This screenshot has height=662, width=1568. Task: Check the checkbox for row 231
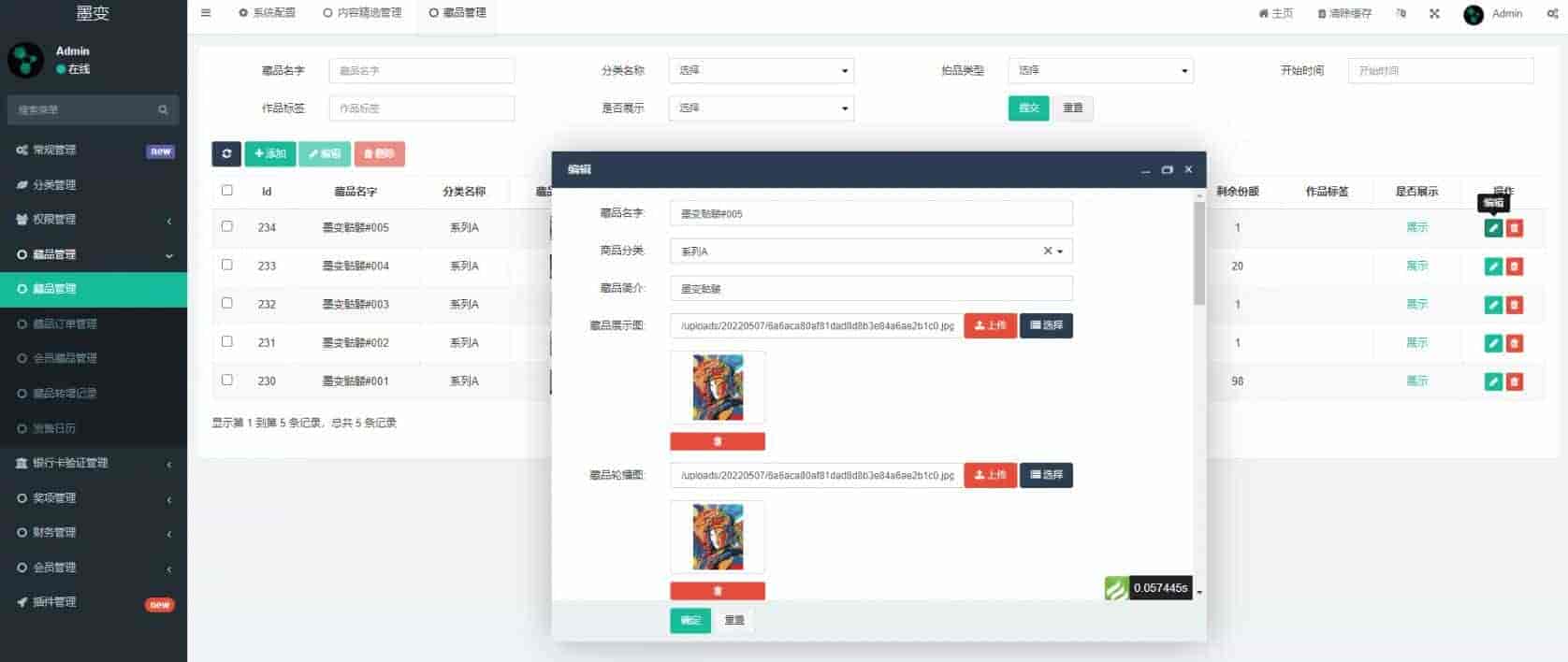227,341
